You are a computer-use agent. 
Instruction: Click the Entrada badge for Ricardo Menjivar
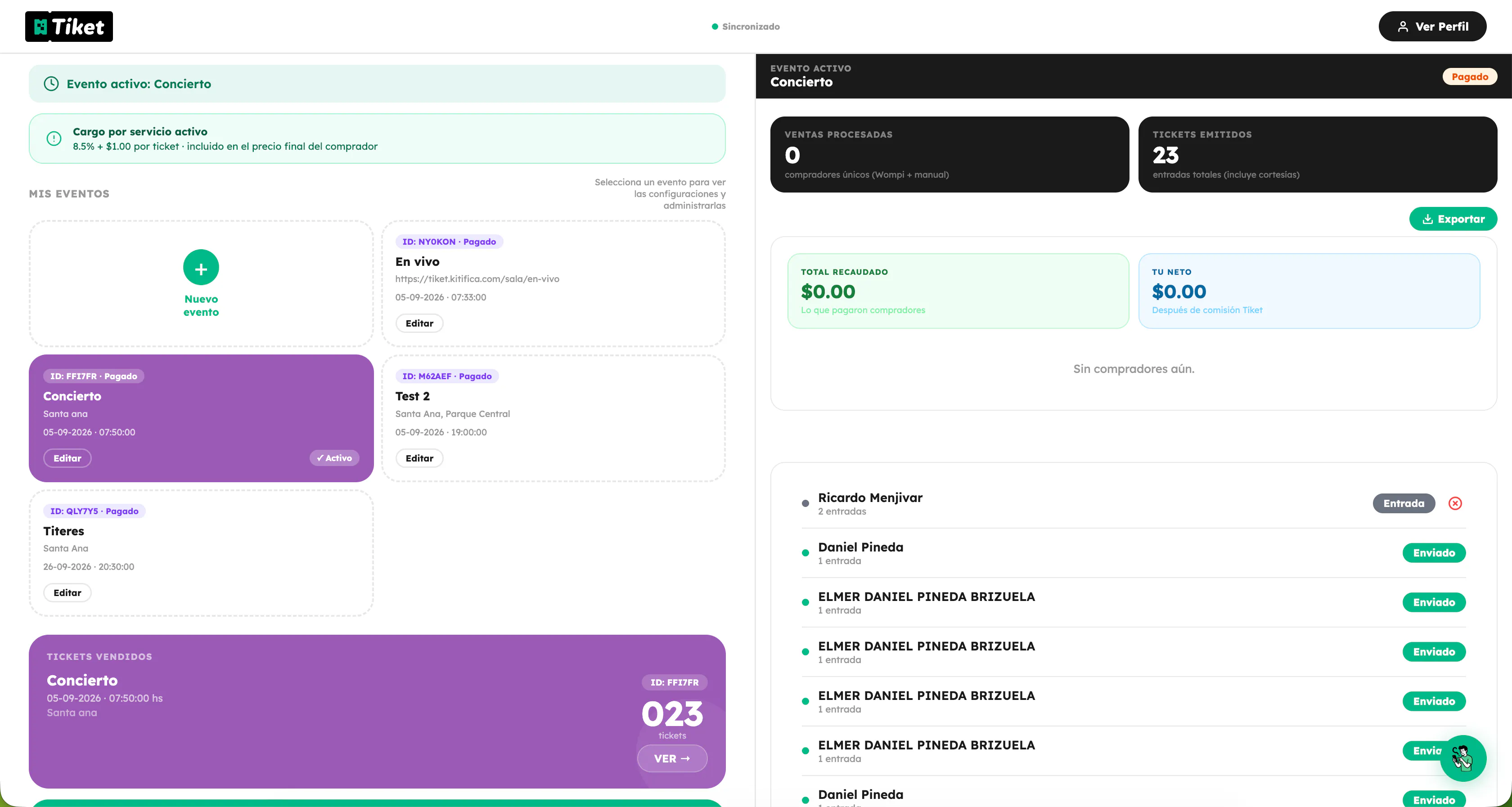point(1404,503)
